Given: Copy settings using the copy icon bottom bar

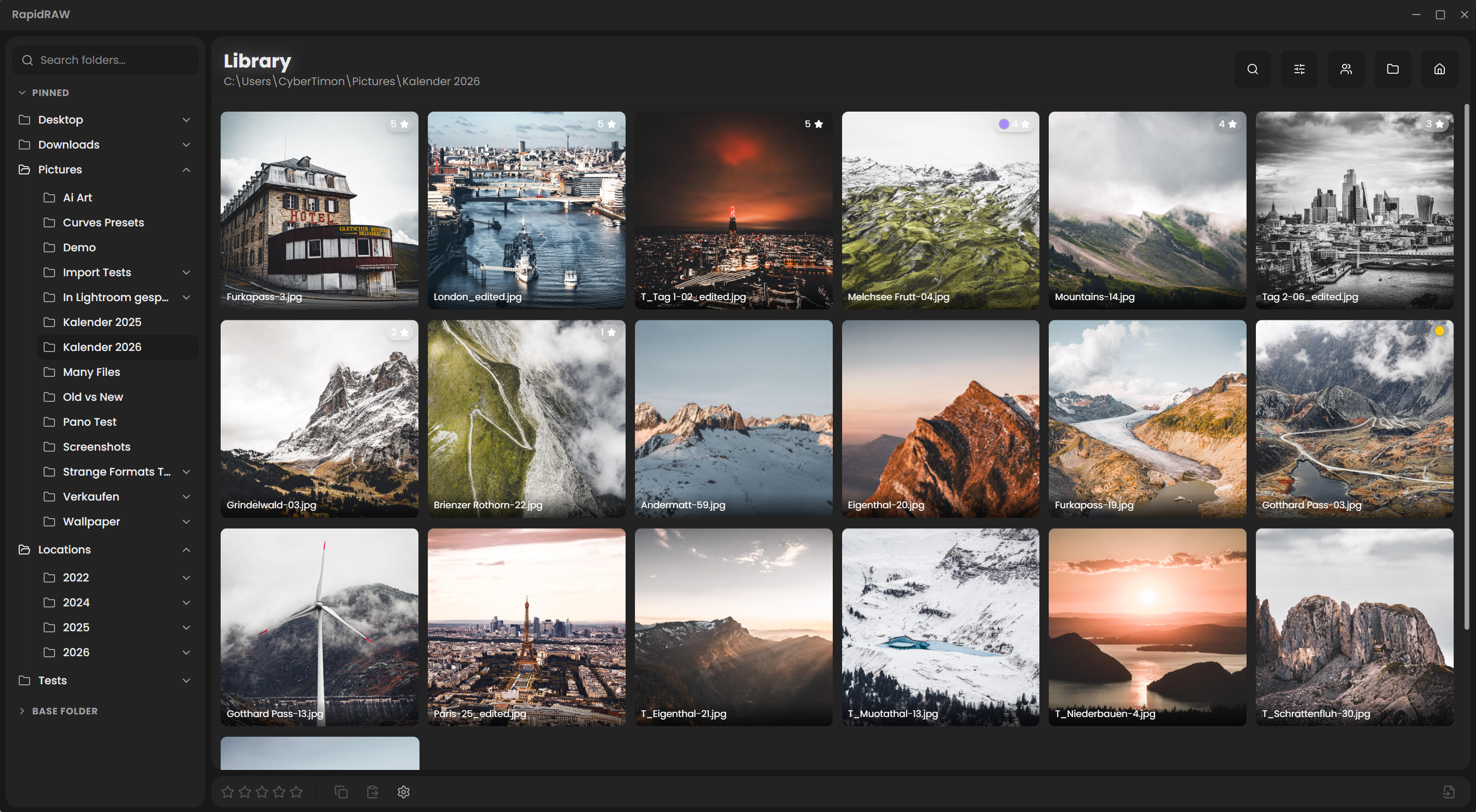Looking at the screenshot, I should click(341, 791).
